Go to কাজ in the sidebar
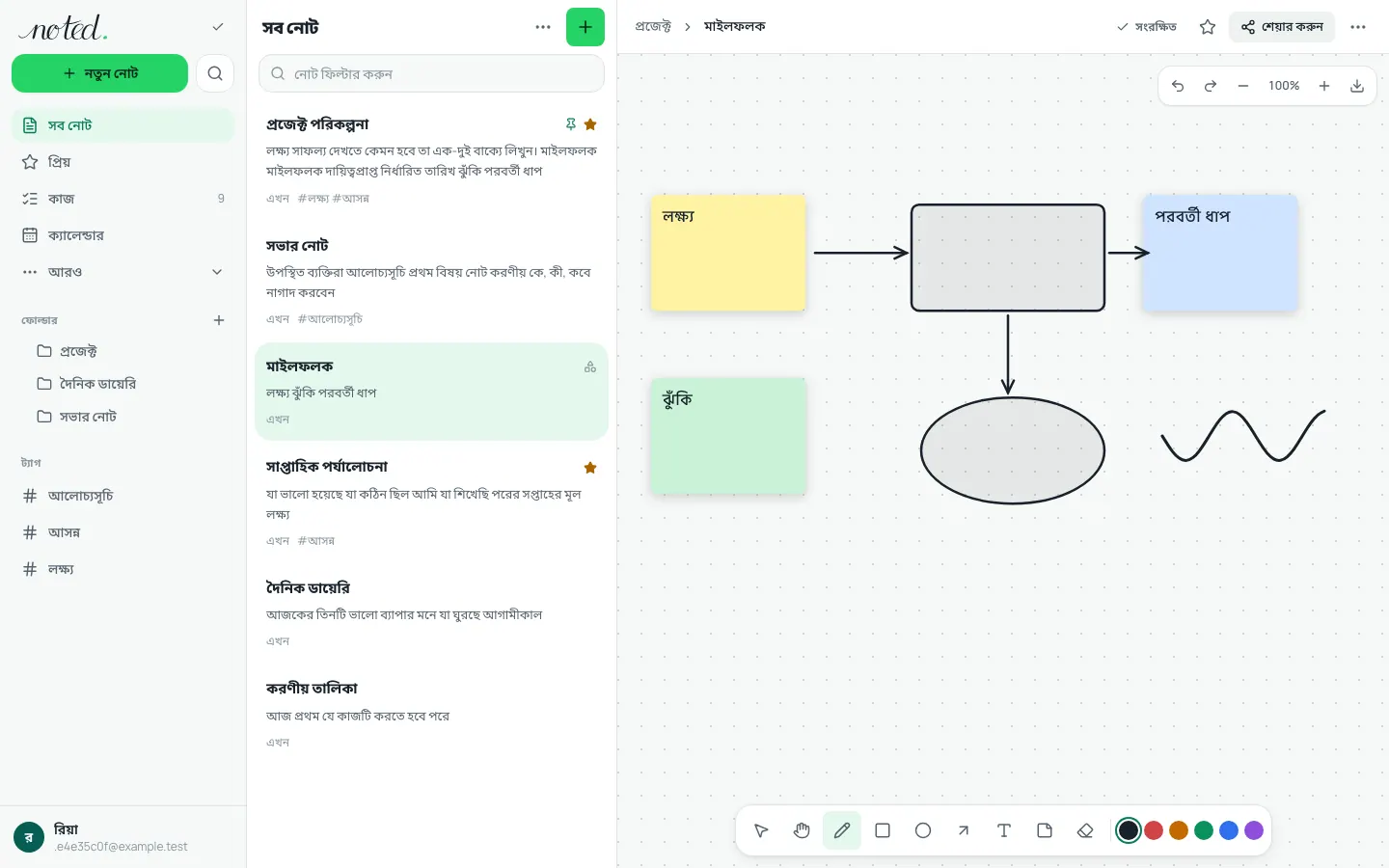The width and height of the screenshot is (1389, 868). [123, 199]
